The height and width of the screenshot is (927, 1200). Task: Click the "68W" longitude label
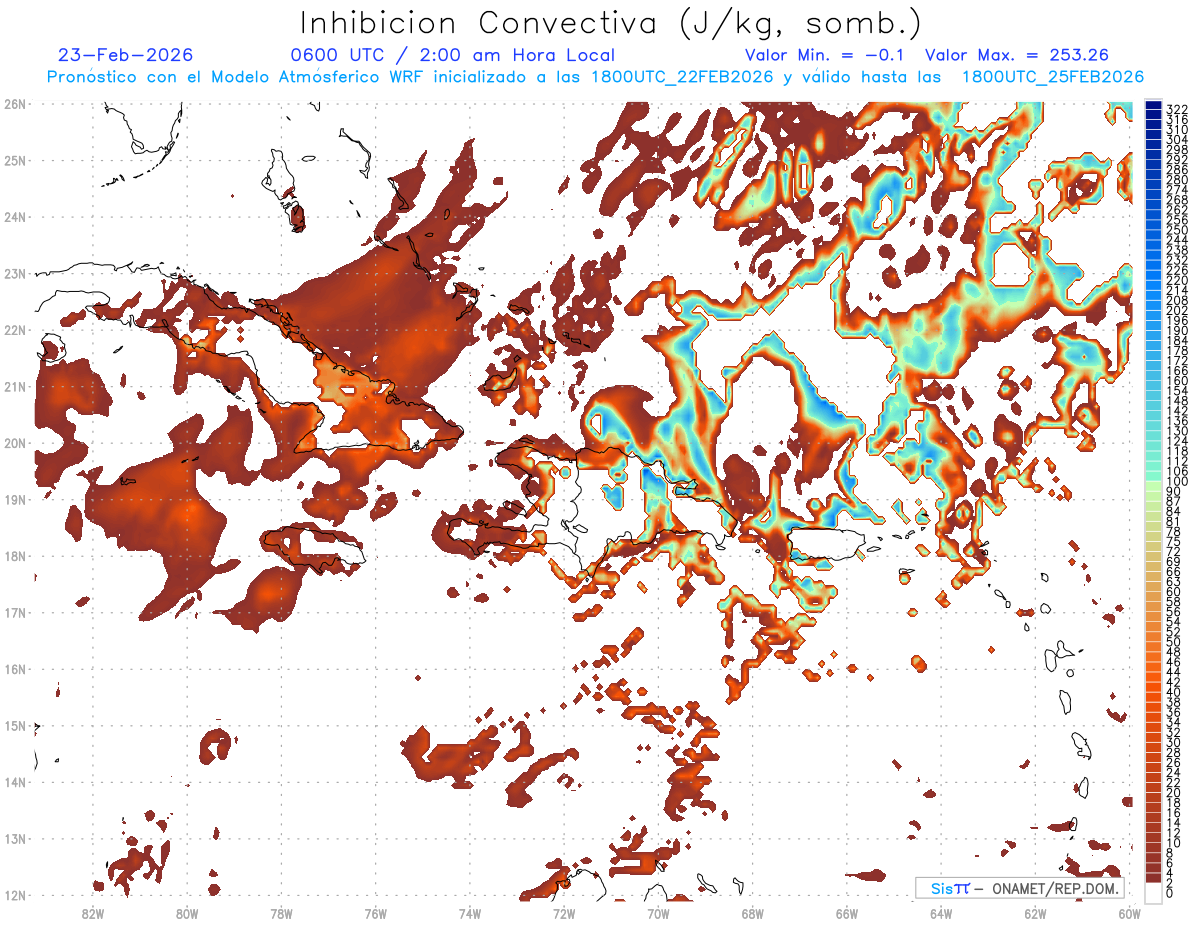pos(753,913)
